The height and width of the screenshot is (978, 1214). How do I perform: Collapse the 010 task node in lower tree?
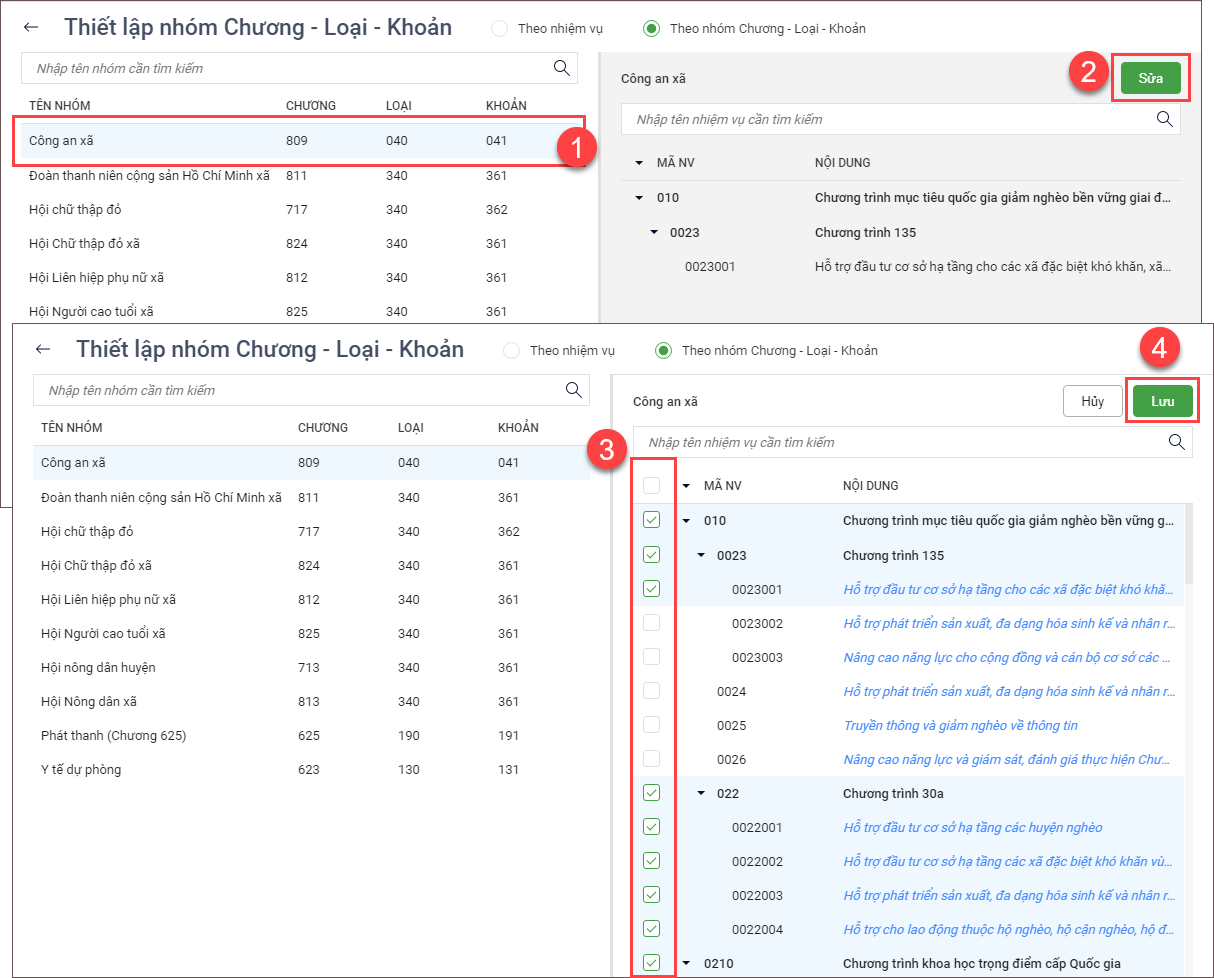coord(686,520)
